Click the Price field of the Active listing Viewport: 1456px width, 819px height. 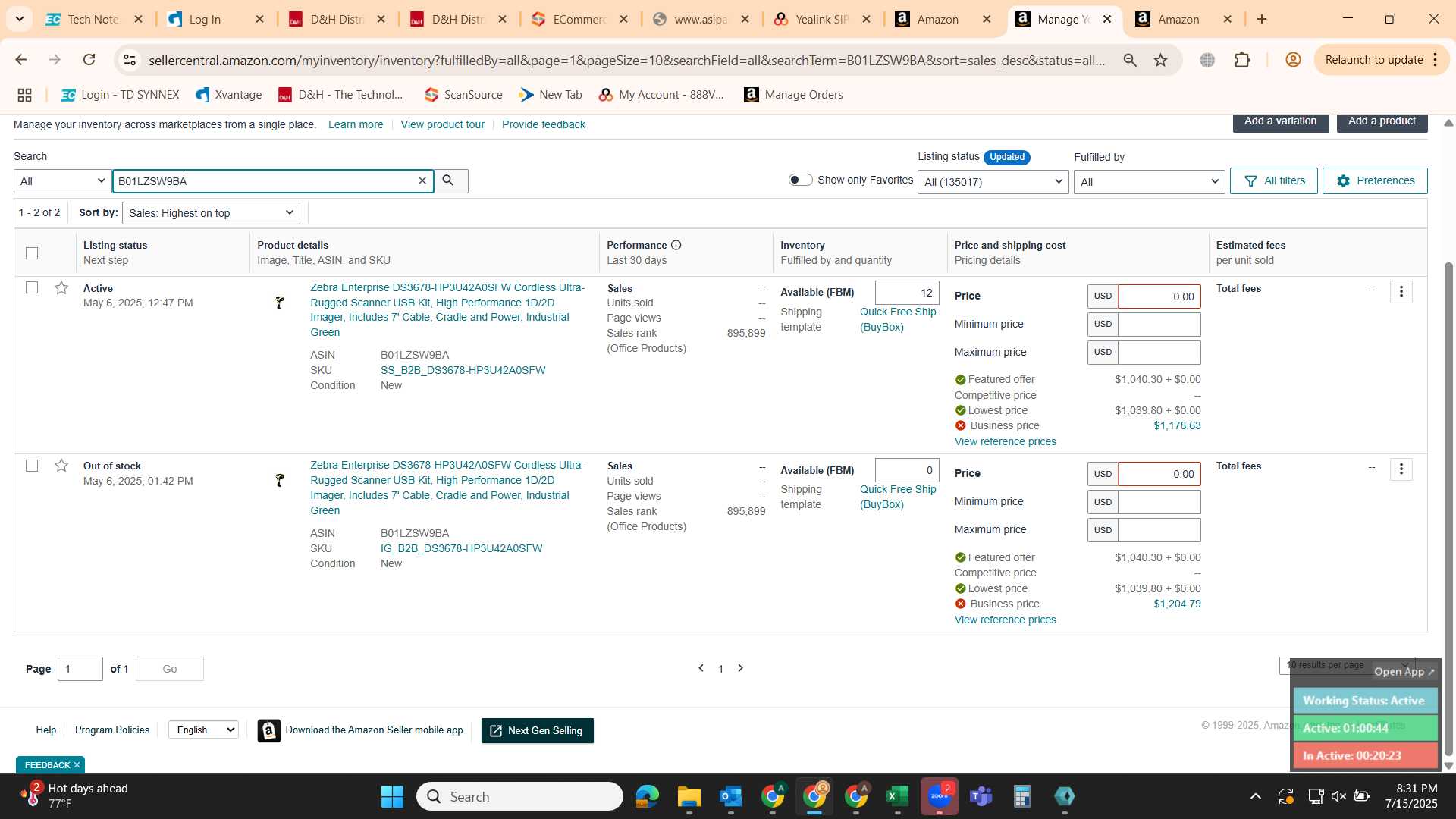pyautogui.click(x=1159, y=297)
